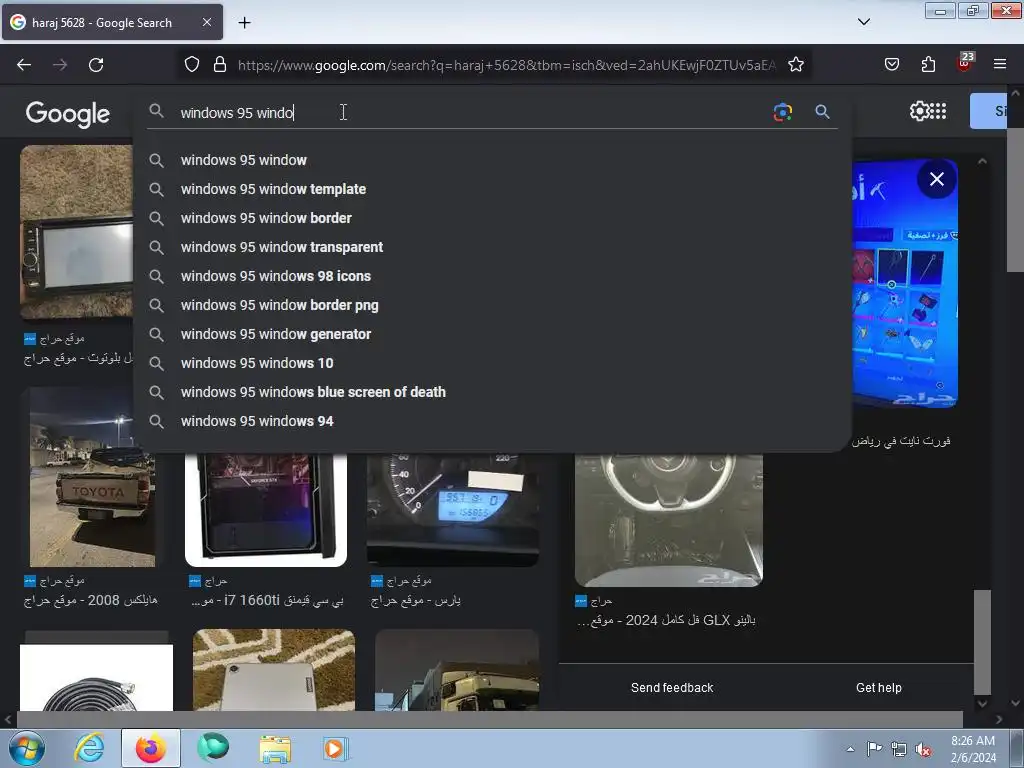Launch Internet Explorer from taskbar

(89, 748)
